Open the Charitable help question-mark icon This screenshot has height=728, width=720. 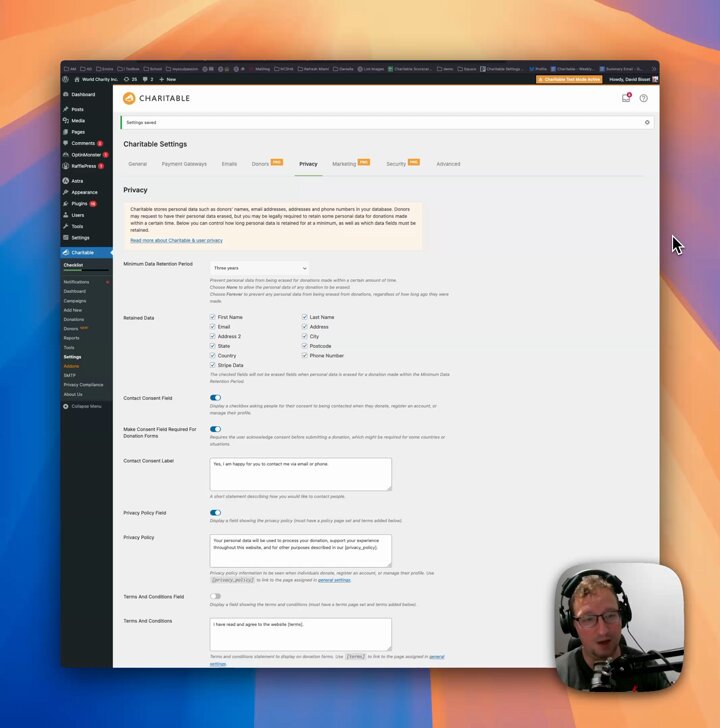[x=643, y=98]
